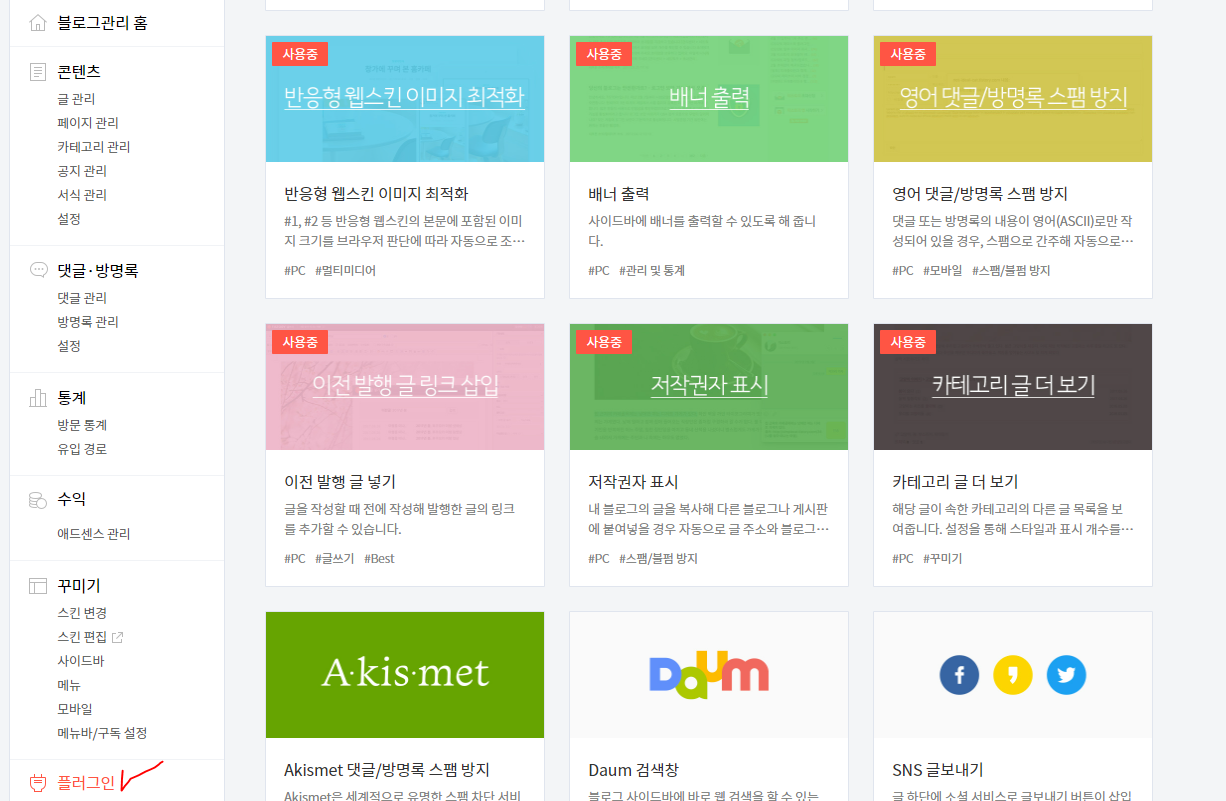Click the 사용중 badge on the 저작권자 표시 card
The width and height of the screenshot is (1226, 801).
point(604,342)
